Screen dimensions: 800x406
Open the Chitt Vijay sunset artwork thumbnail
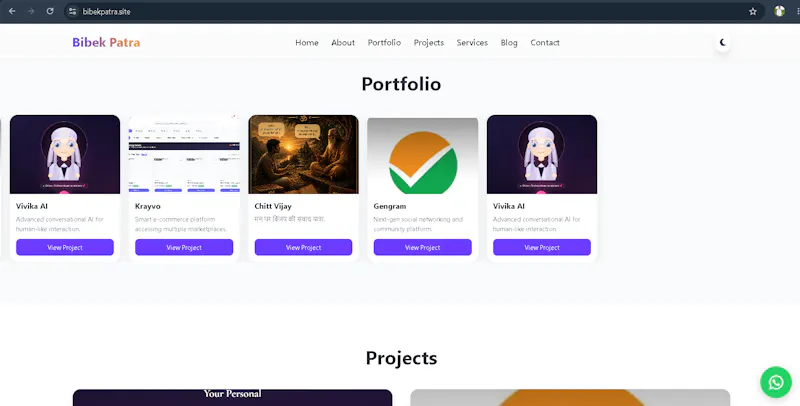(x=304, y=154)
